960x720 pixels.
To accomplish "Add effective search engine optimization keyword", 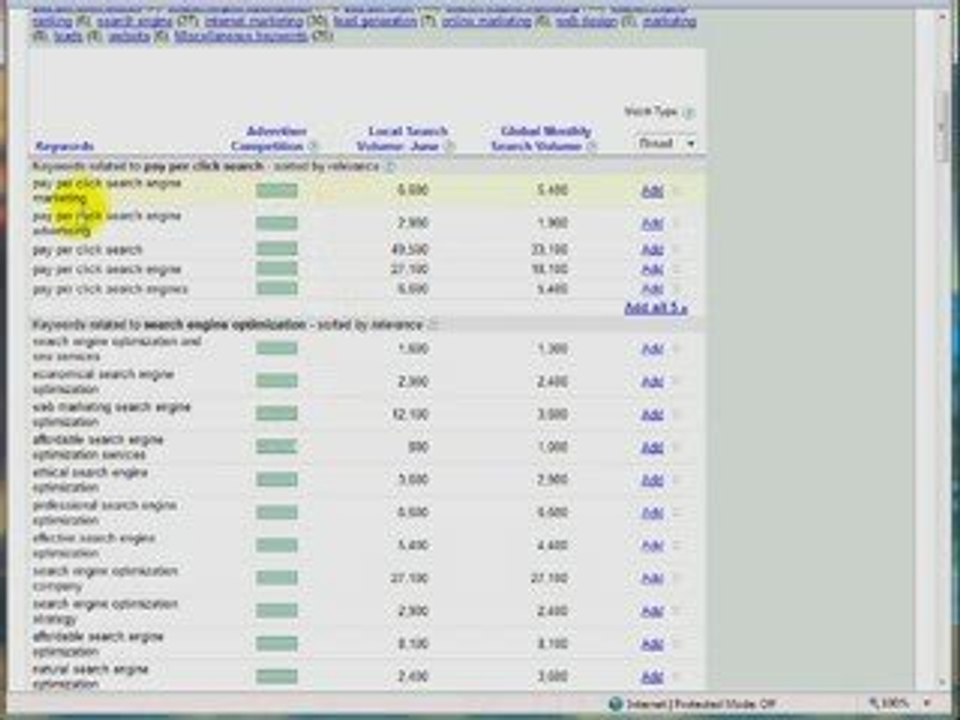I will (652, 546).
